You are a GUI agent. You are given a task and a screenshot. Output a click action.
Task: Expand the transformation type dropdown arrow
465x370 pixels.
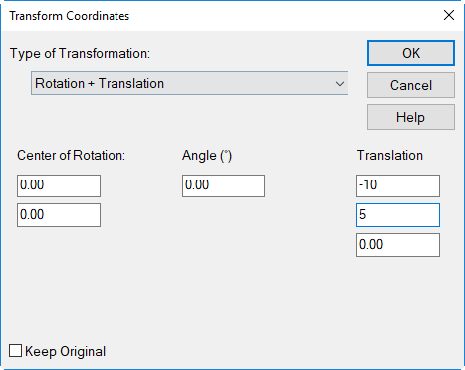coord(340,83)
